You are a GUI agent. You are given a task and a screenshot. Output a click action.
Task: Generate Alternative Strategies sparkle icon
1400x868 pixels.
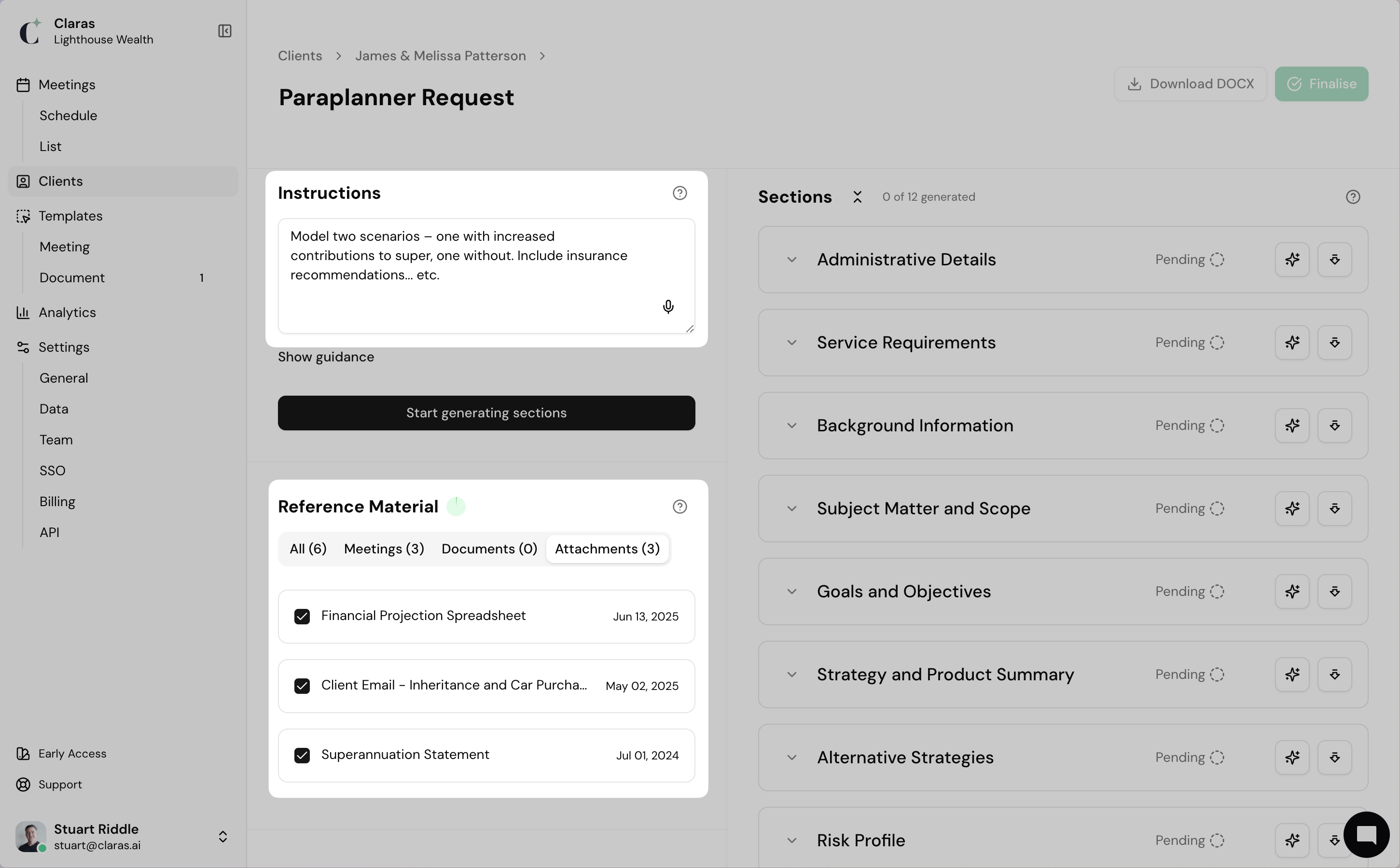coord(1291,757)
